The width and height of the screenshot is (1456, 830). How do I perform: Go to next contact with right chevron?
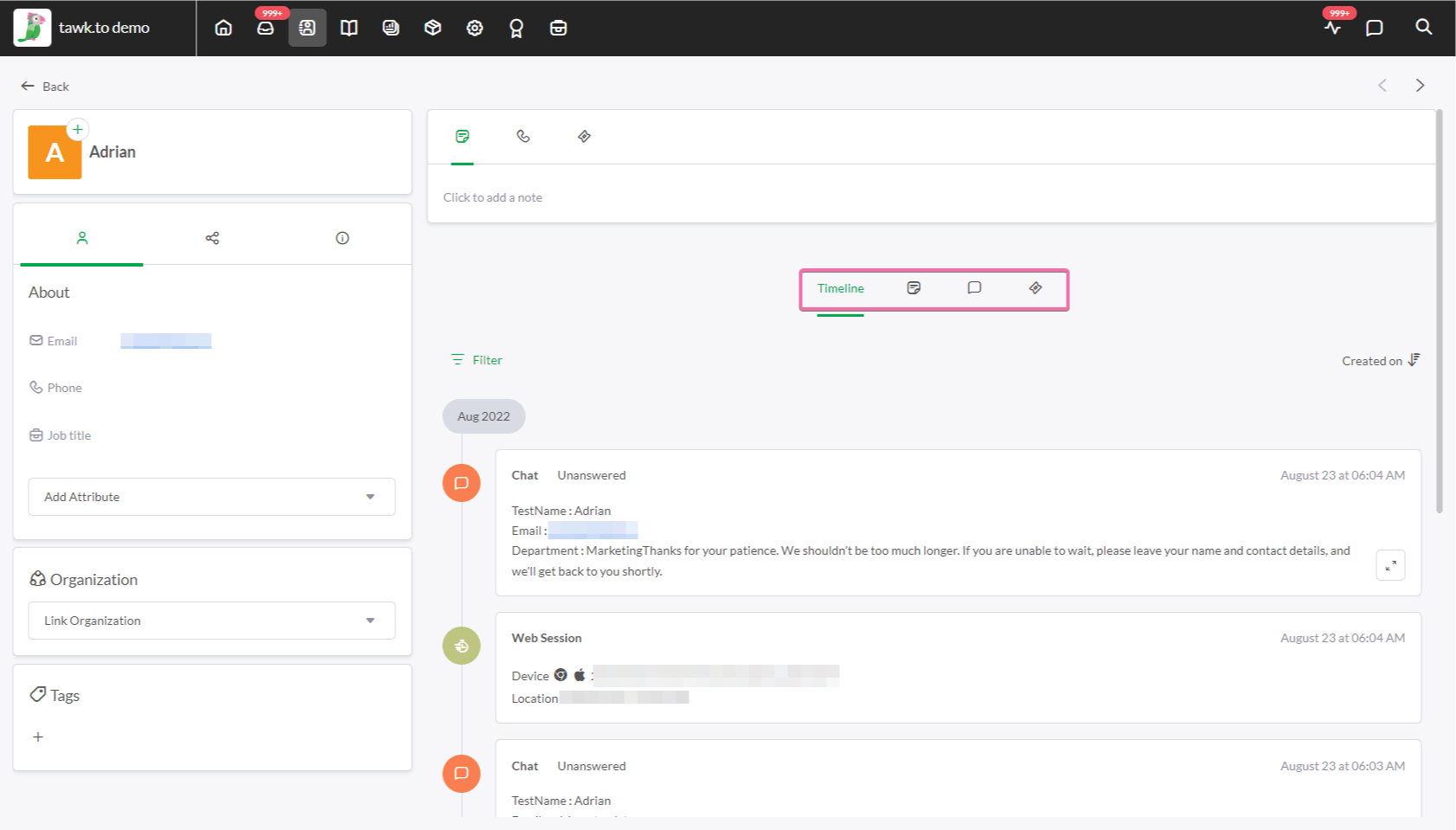tap(1420, 85)
